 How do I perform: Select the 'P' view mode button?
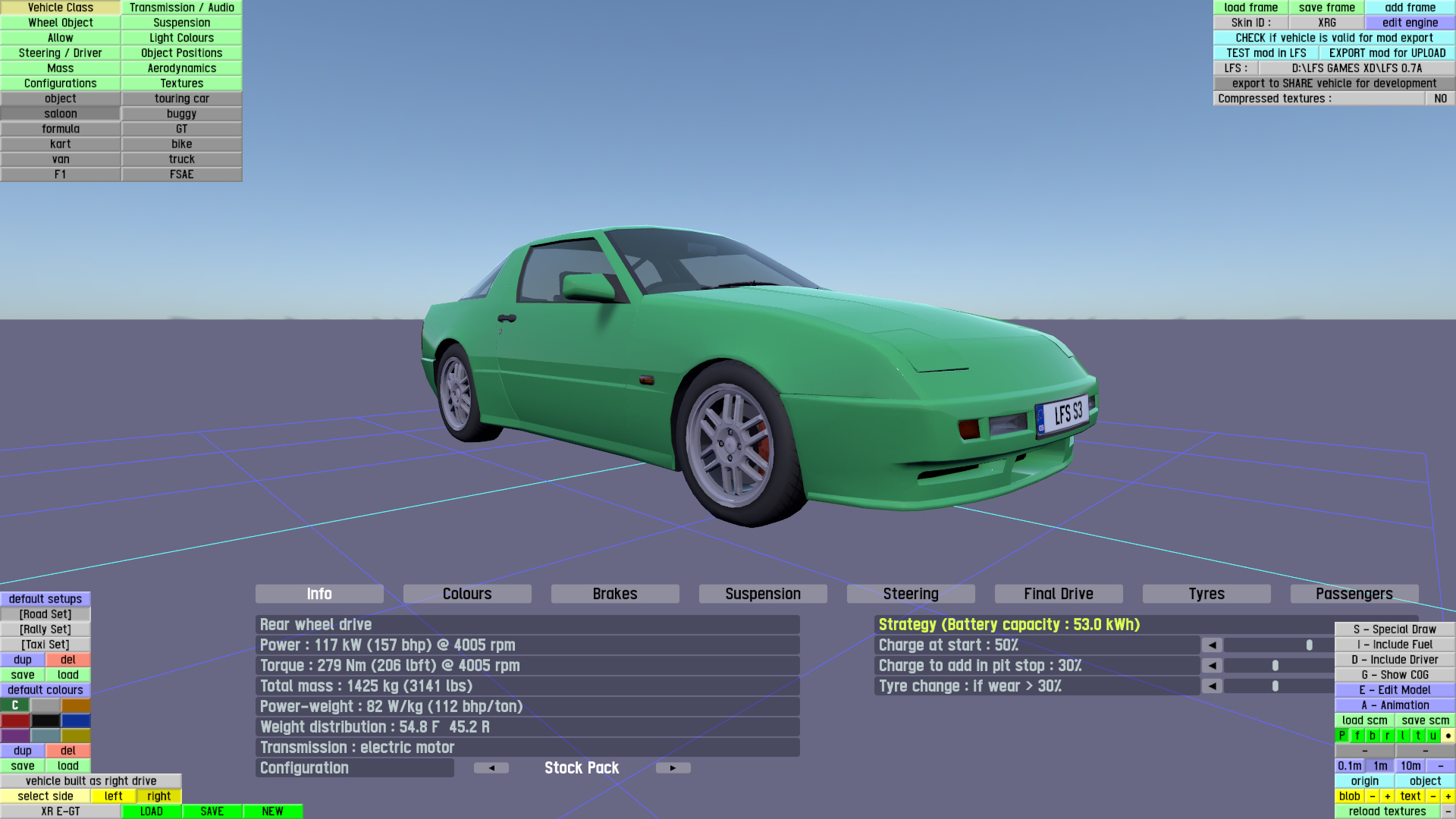1342,736
